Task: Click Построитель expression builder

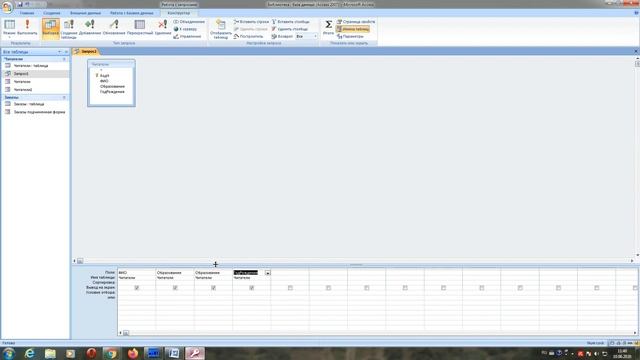Action: (x=249, y=36)
